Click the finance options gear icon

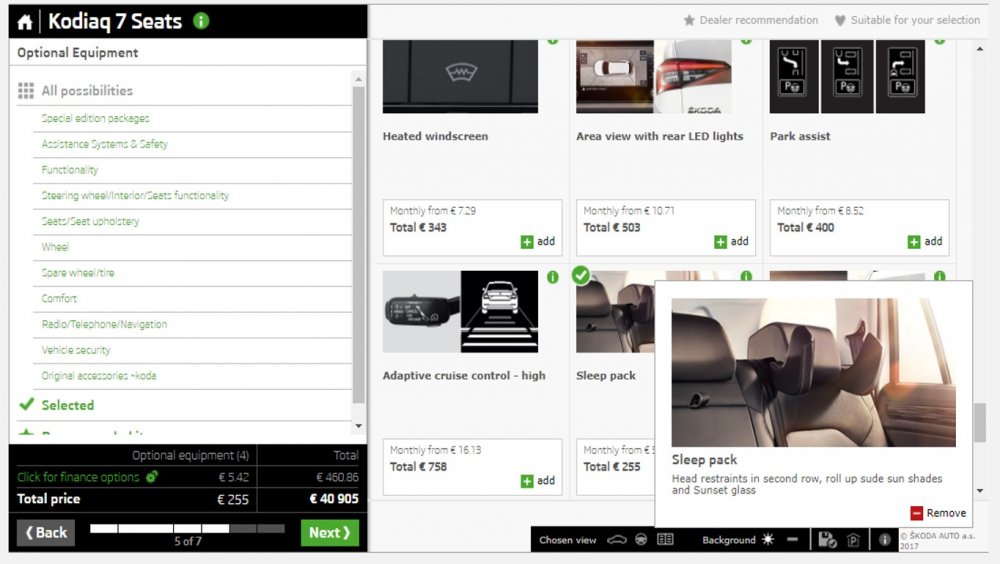click(x=152, y=477)
